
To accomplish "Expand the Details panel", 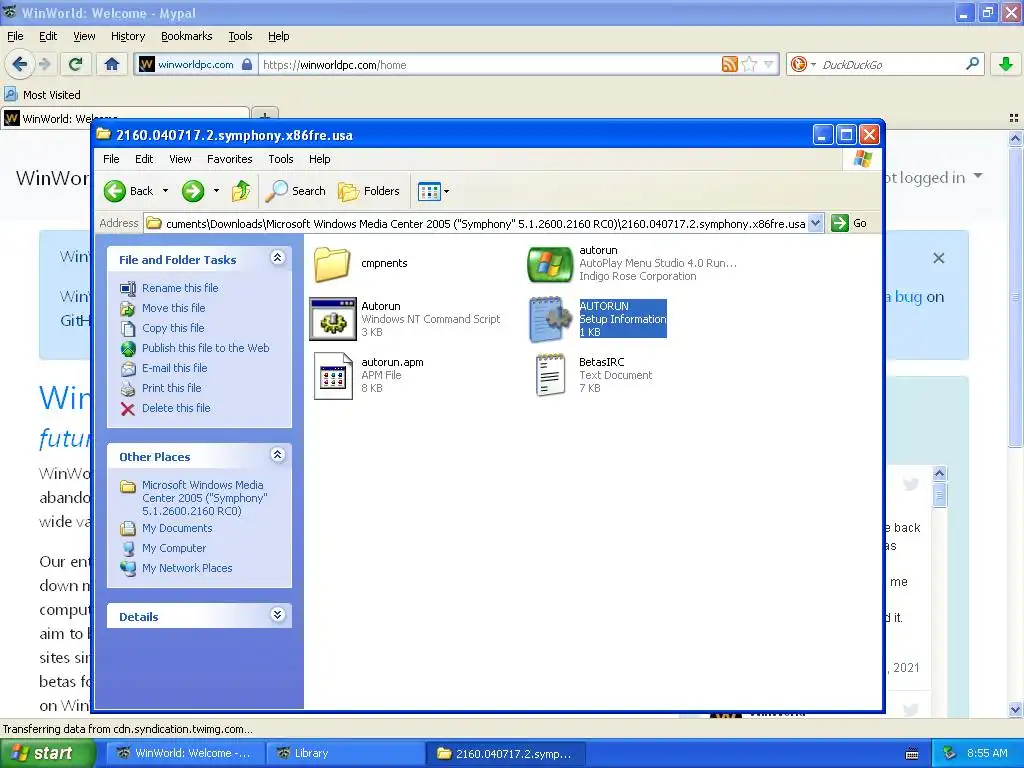I will [x=278, y=615].
